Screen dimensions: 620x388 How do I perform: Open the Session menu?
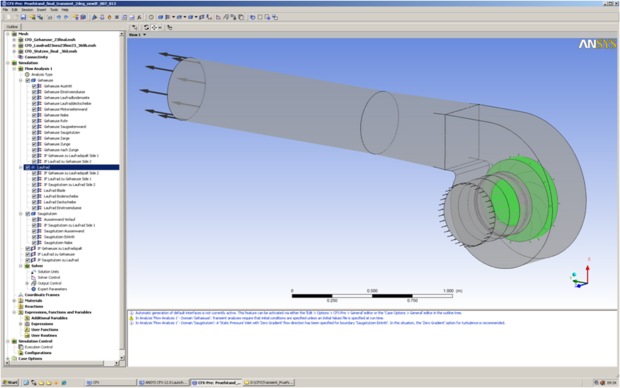coord(27,9)
